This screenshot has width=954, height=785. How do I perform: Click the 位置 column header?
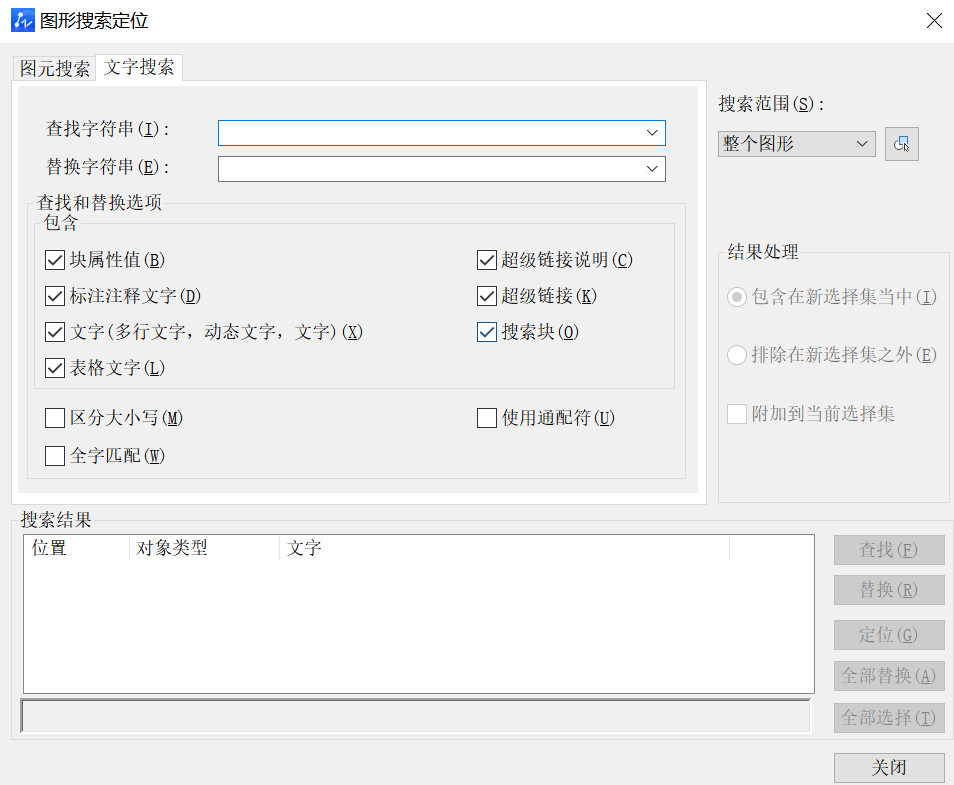click(x=76, y=548)
